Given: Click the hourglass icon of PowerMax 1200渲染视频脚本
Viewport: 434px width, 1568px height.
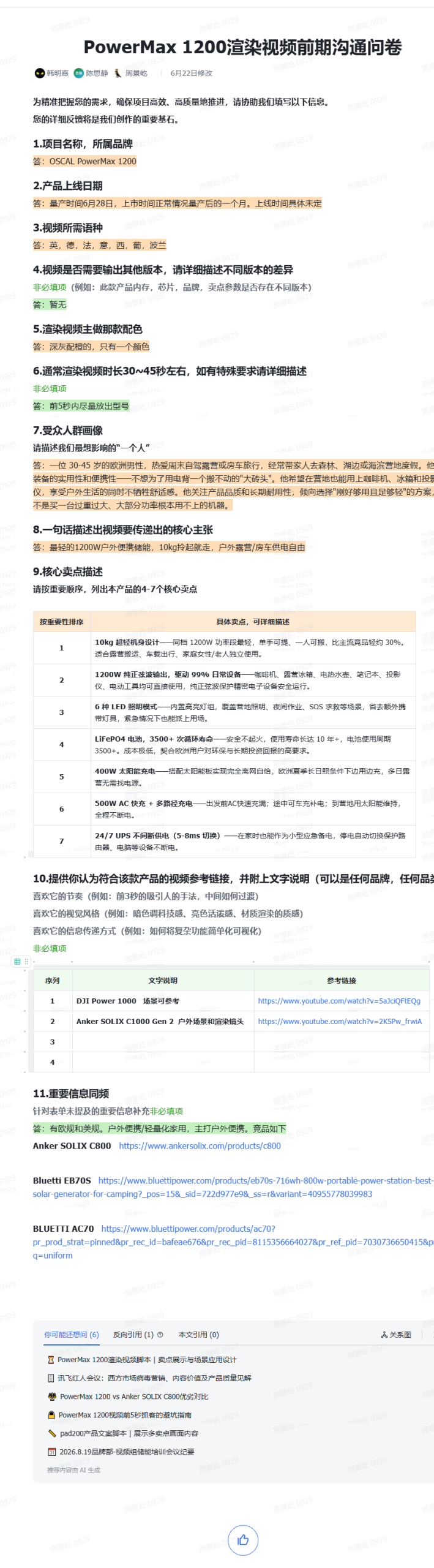Looking at the screenshot, I should point(51,1359).
